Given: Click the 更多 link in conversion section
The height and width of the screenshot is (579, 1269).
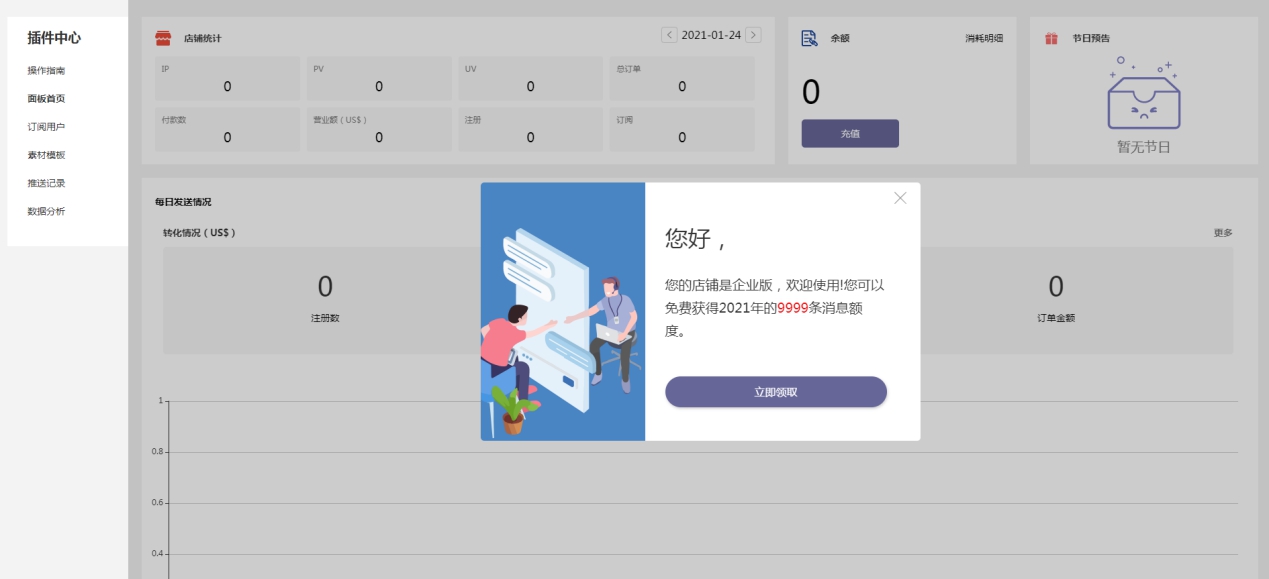Looking at the screenshot, I should click(x=1222, y=233).
